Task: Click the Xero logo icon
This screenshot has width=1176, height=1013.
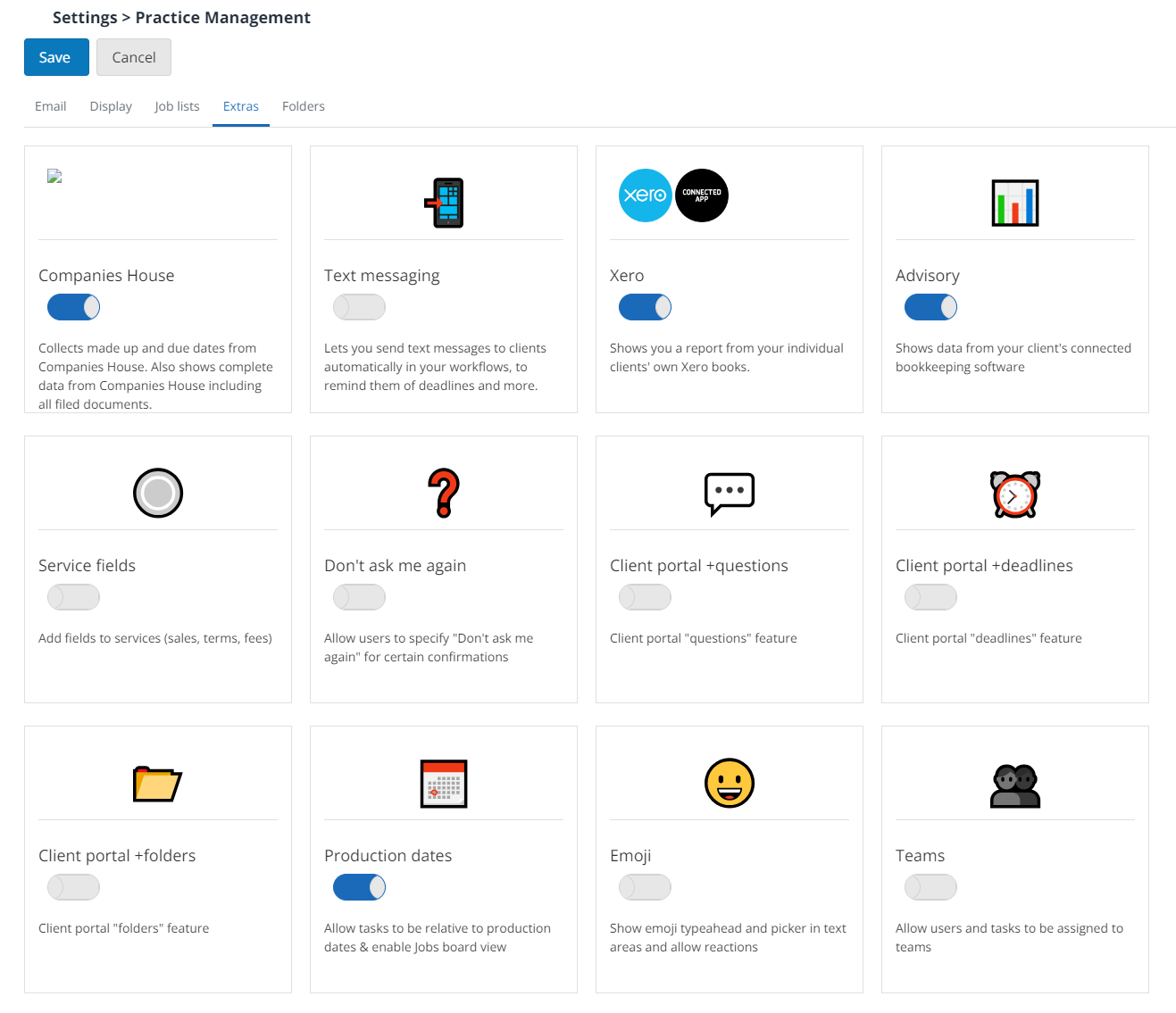Action: pyautogui.click(x=645, y=195)
